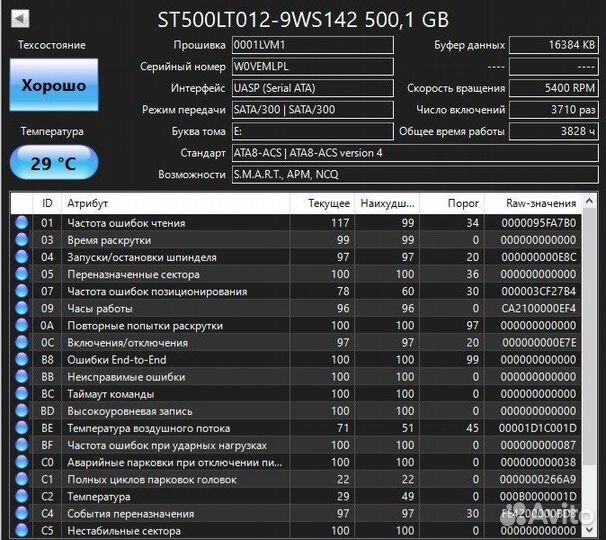Click the blue status orb for attribute 01
Screen dimensions: 606x540
[22, 223]
